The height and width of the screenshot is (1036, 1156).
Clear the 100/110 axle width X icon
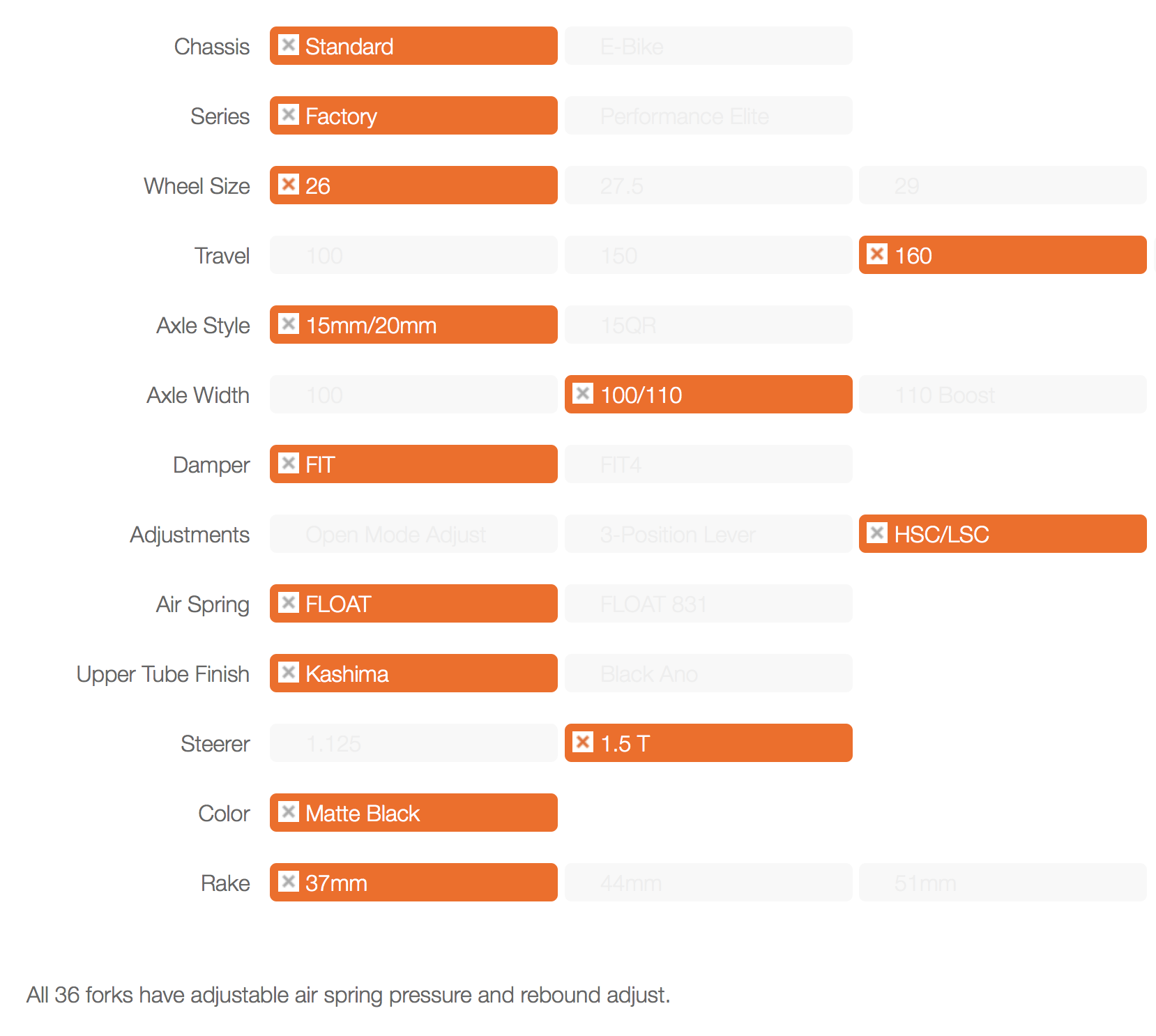(583, 394)
